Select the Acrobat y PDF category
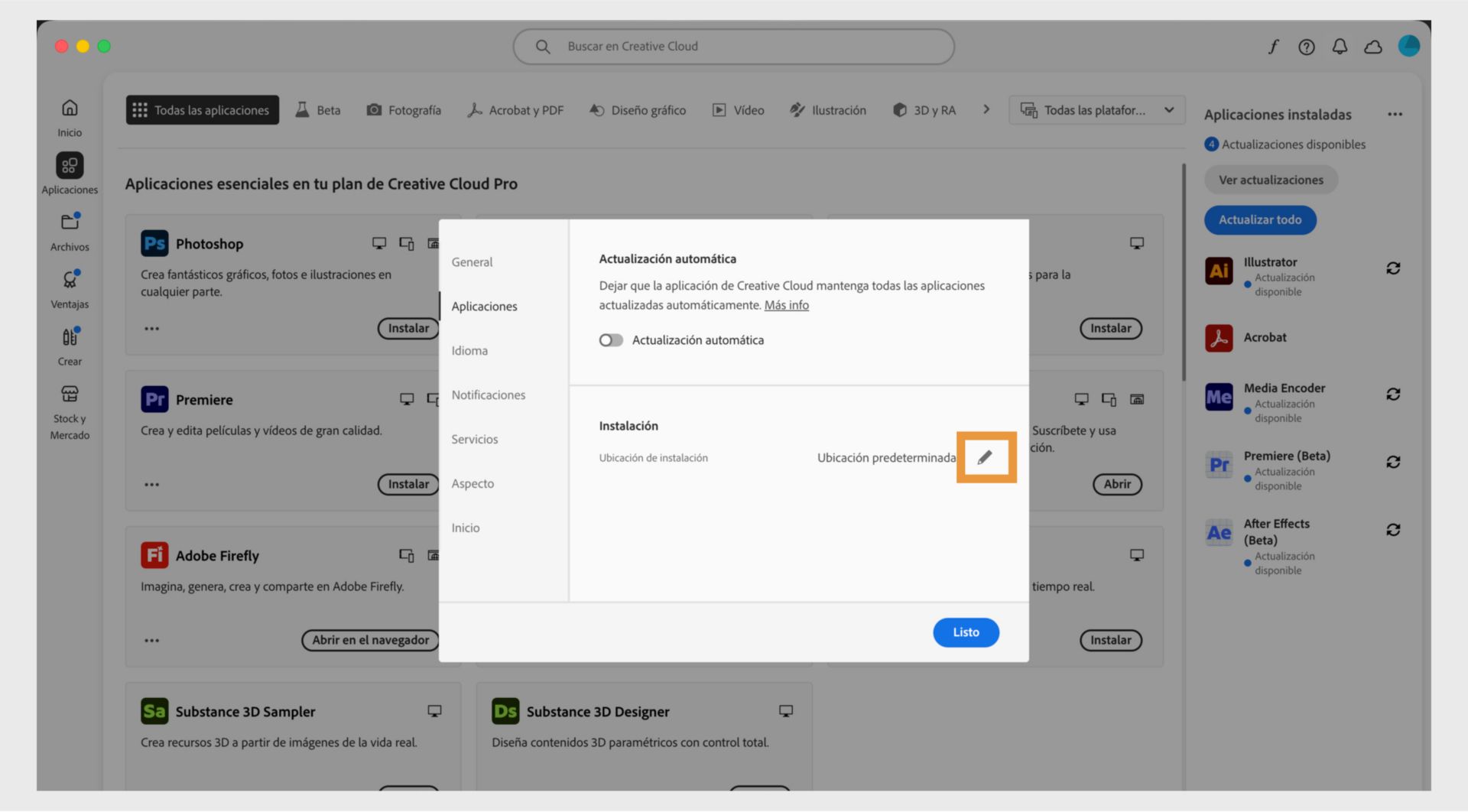1468x812 pixels. point(515,110)
